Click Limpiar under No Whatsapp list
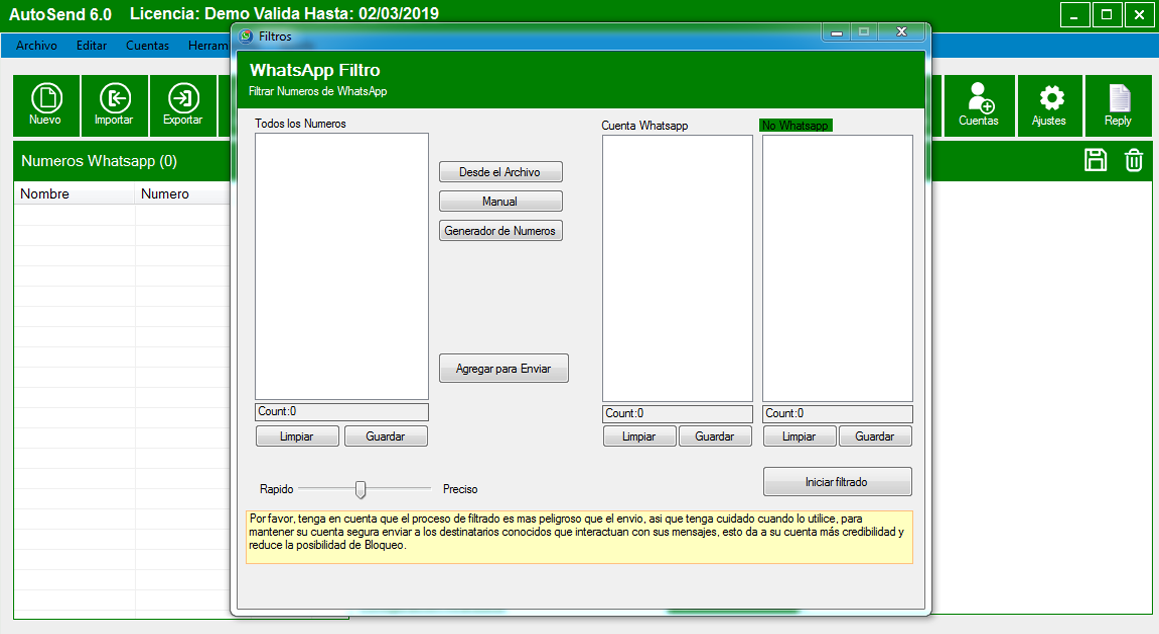1159x634 pixels. tap(800, 437)
